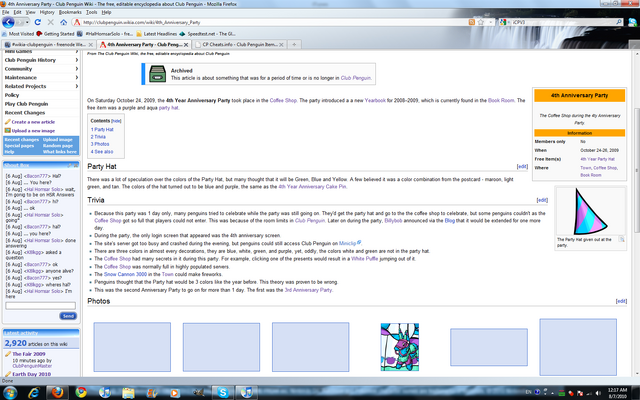Viewport: 640px width, 400px height.
Task: Open the address bar history dropdown arrow
Action: 491,22
